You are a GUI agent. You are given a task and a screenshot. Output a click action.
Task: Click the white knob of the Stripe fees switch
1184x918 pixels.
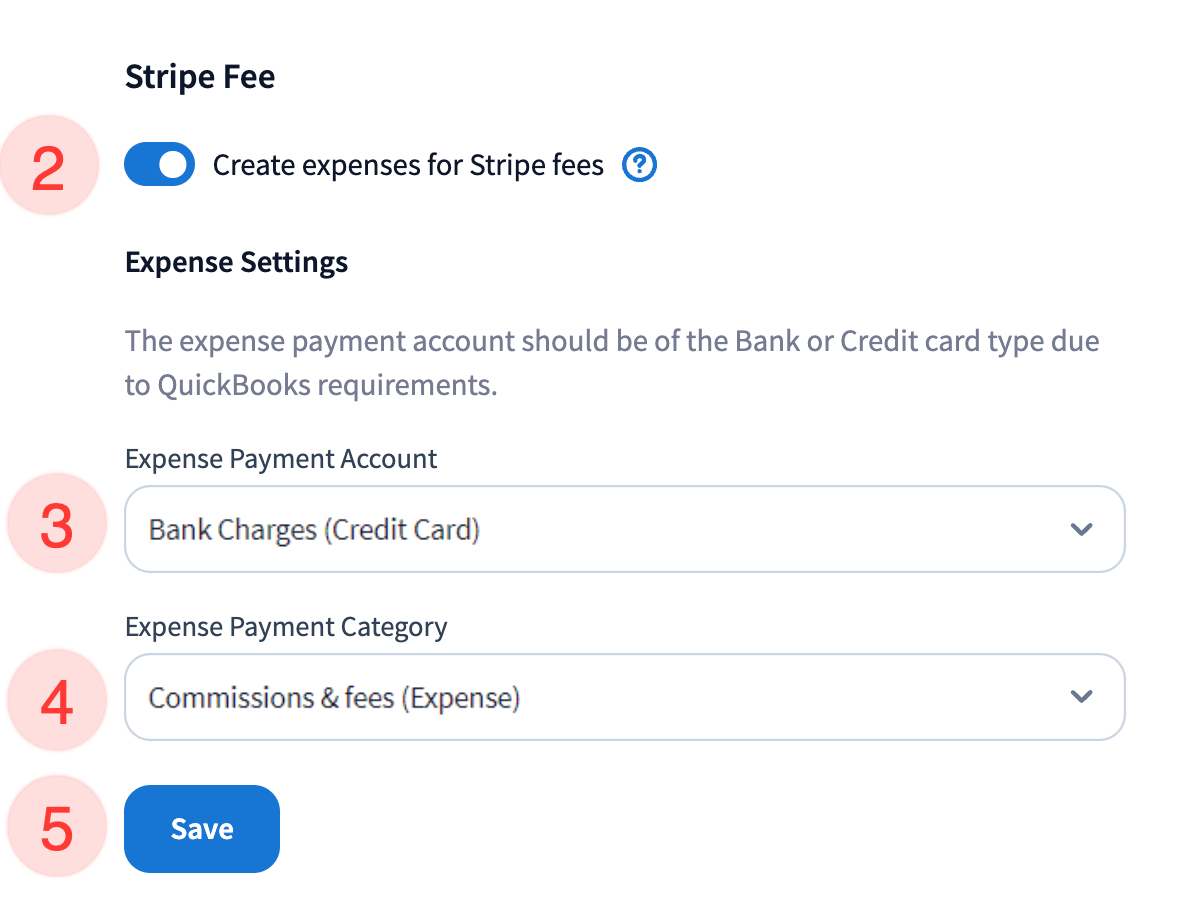coord(174,165)
